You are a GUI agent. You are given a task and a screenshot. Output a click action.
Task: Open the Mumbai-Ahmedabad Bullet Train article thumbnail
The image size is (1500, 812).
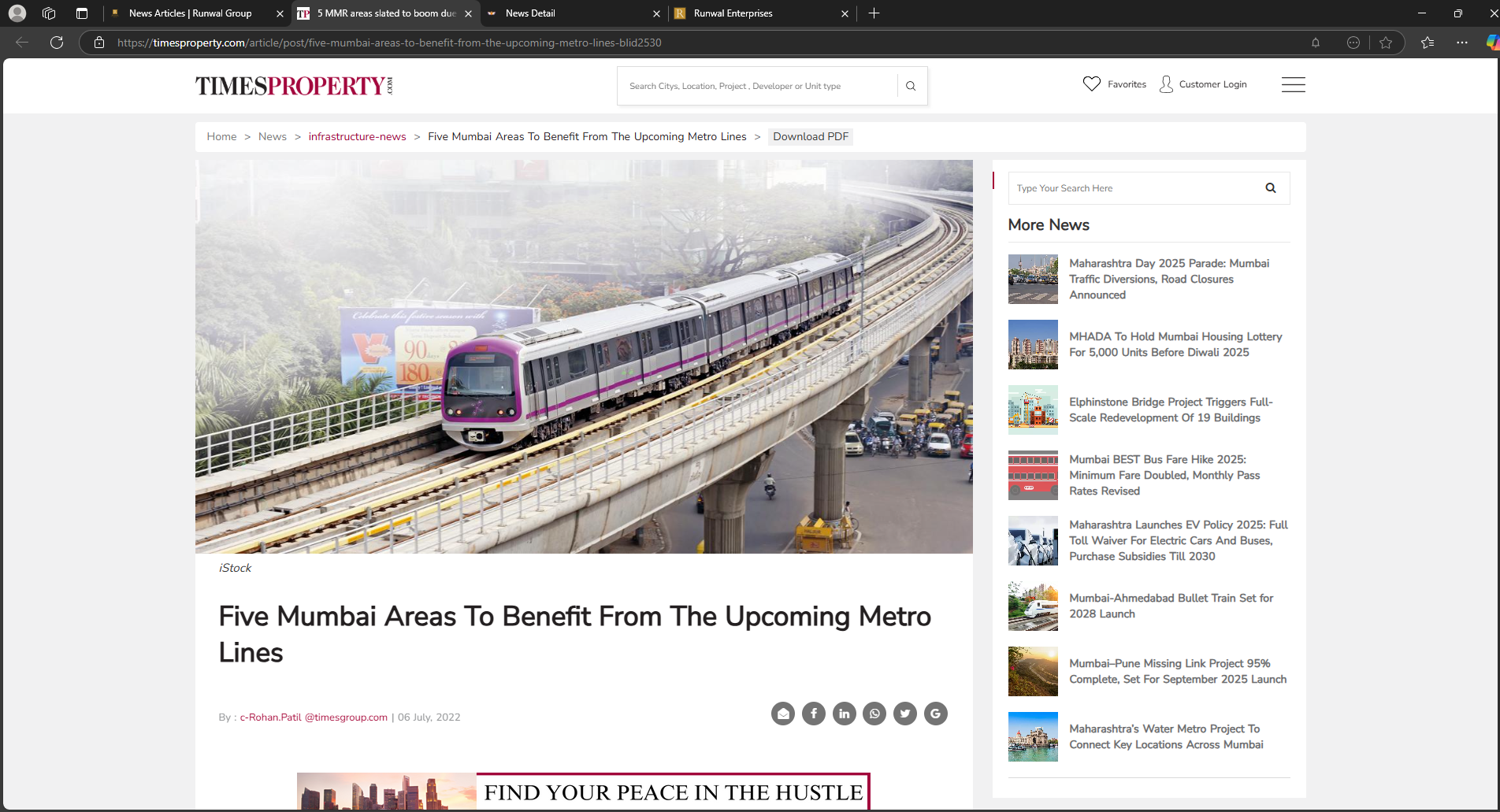pos(1033,606)
